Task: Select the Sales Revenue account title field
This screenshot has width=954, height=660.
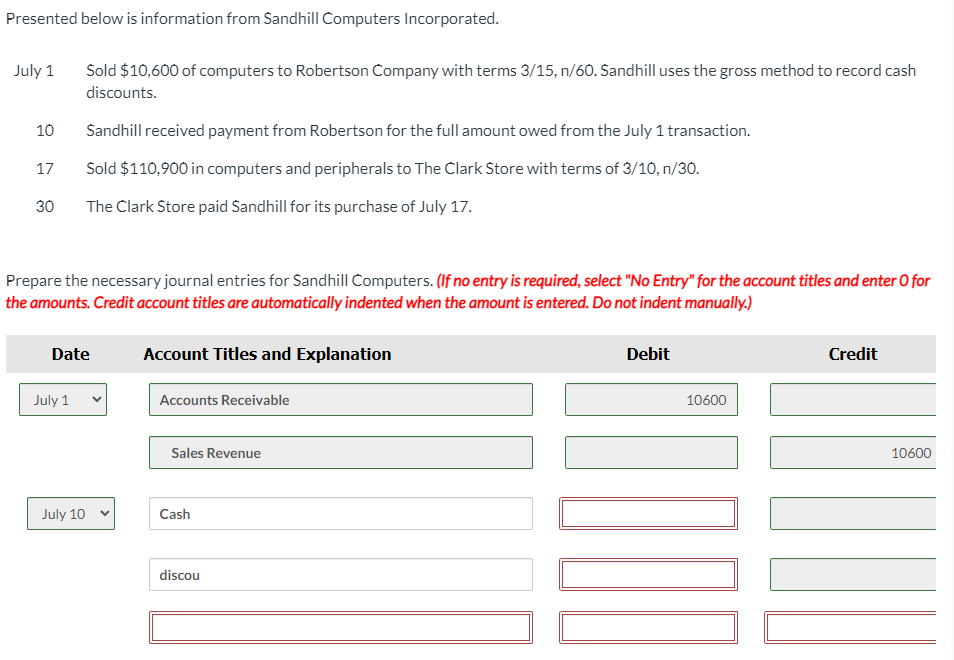Action: pyautogui.click(x=340, y=452)
